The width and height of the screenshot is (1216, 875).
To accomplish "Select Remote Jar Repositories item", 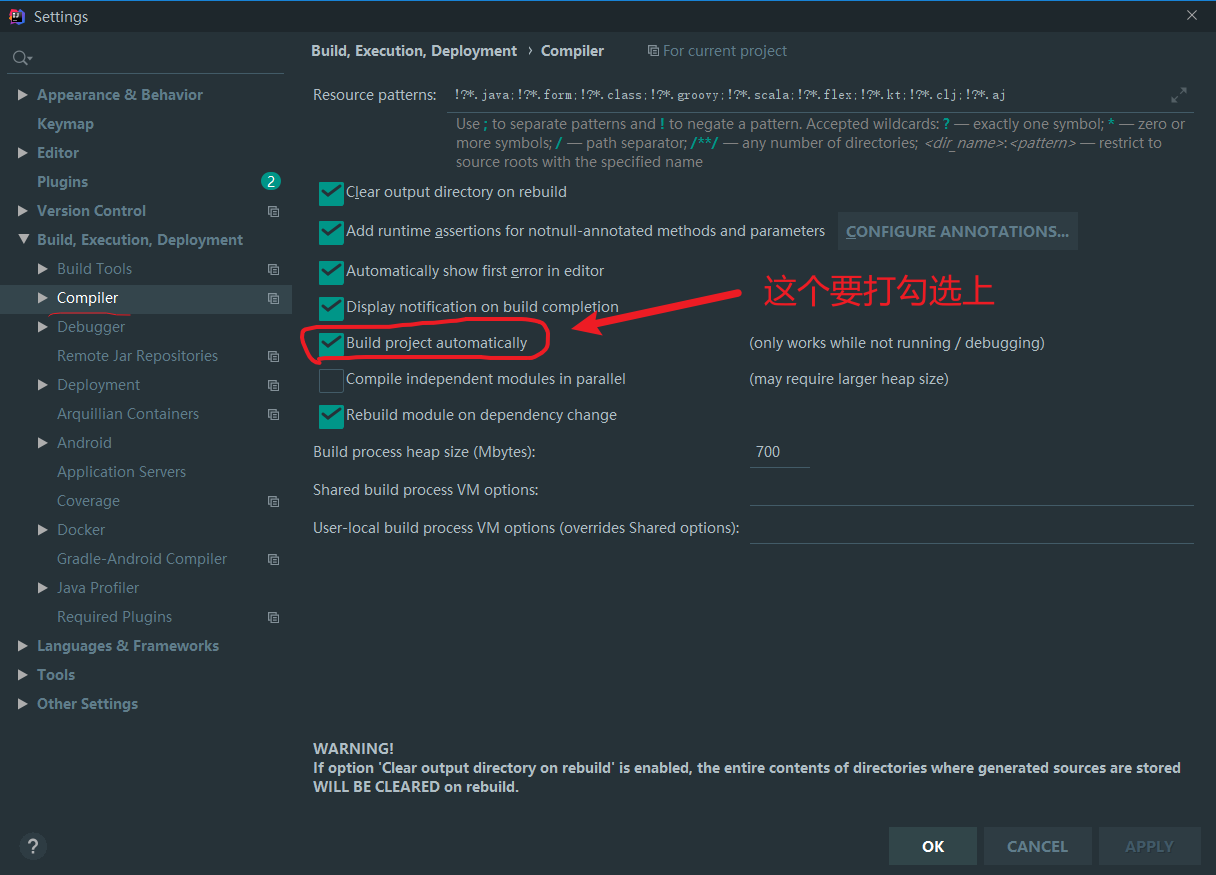I will pyautogui.click(x=137, y=356).
